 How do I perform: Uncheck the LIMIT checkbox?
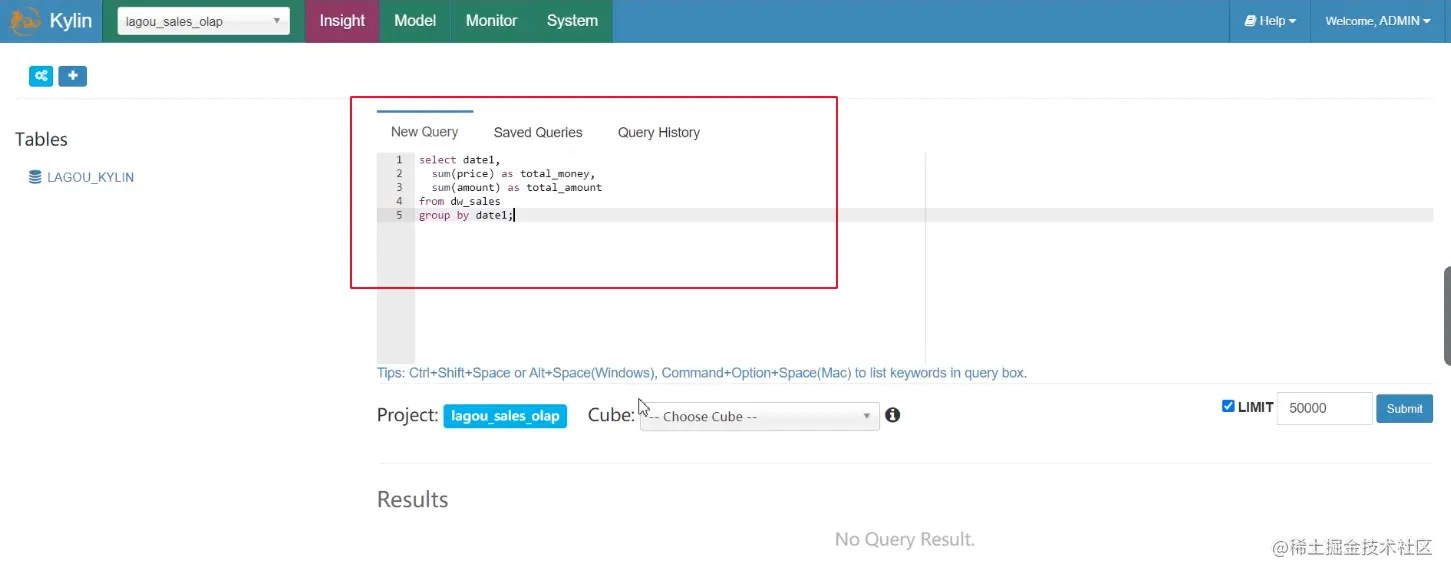(1228, 406)
